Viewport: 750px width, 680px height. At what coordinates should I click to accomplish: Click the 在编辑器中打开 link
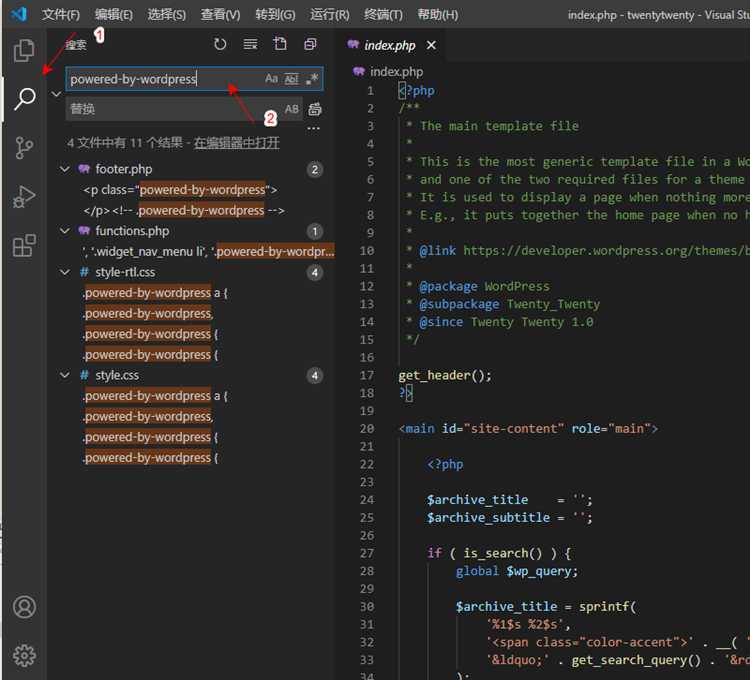coord(237,143)
